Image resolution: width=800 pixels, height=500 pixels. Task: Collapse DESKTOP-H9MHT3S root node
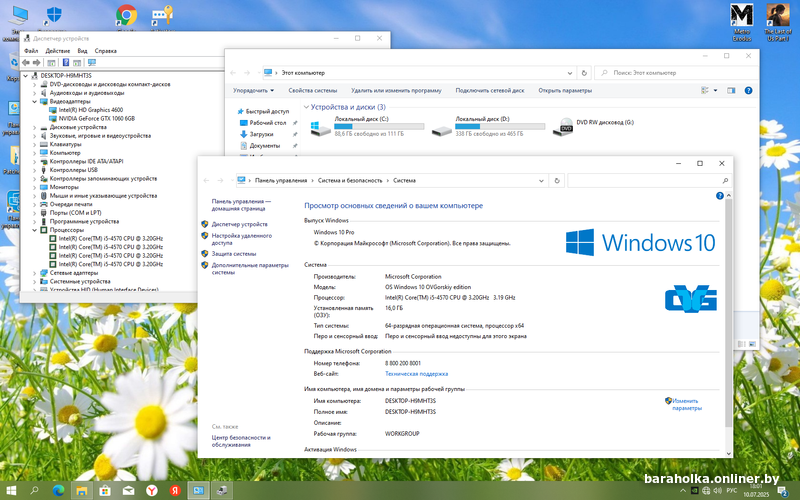[26, 76]
